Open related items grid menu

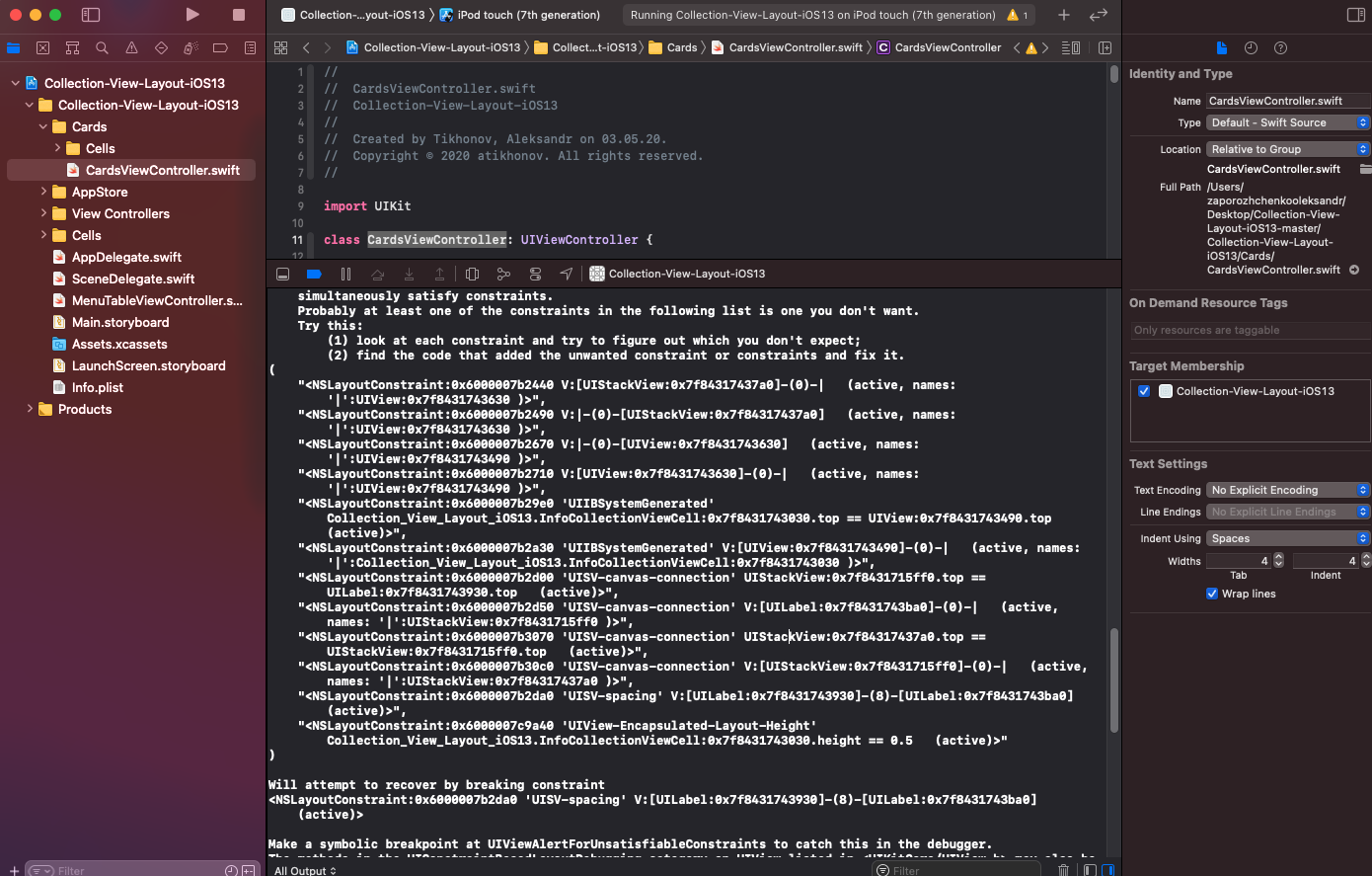tap(280, 47)
